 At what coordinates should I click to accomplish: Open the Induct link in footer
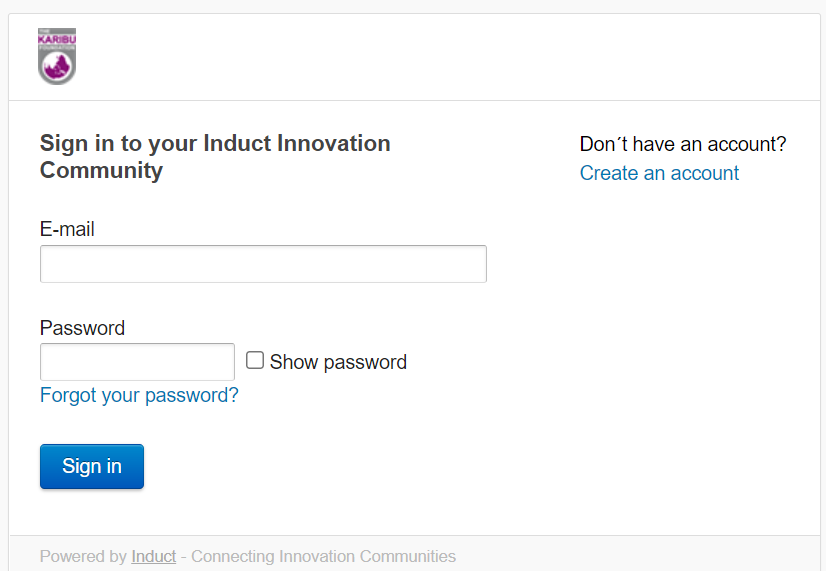coord(153,556)
